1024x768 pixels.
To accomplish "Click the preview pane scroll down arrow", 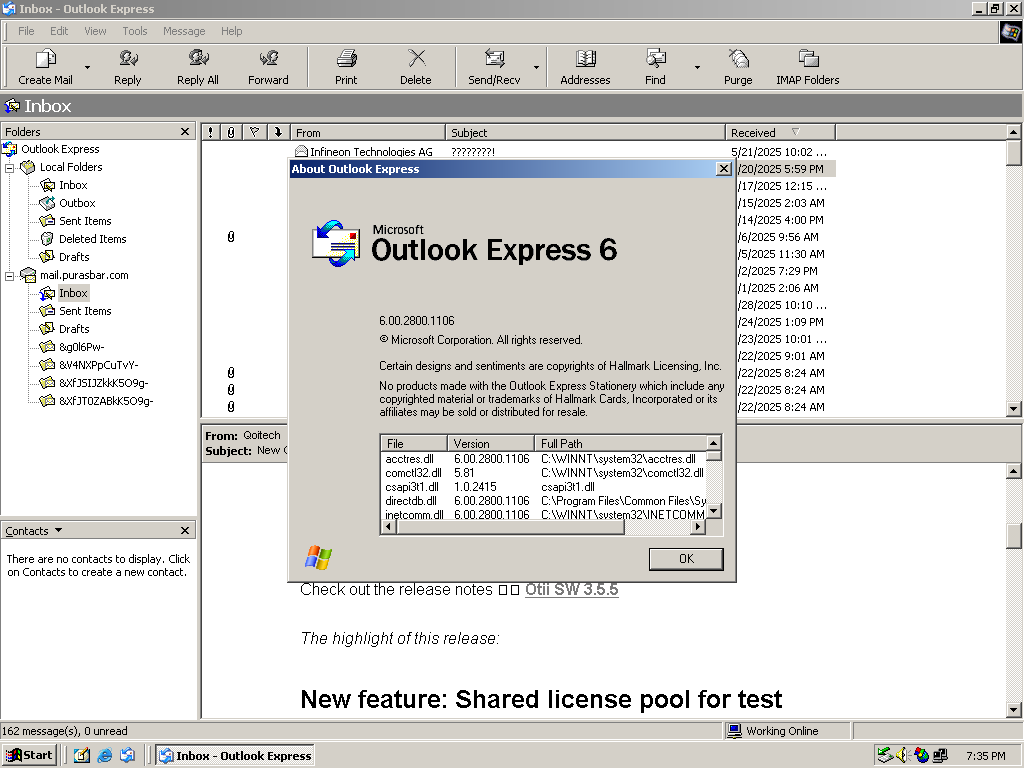I will [1014, 710].
